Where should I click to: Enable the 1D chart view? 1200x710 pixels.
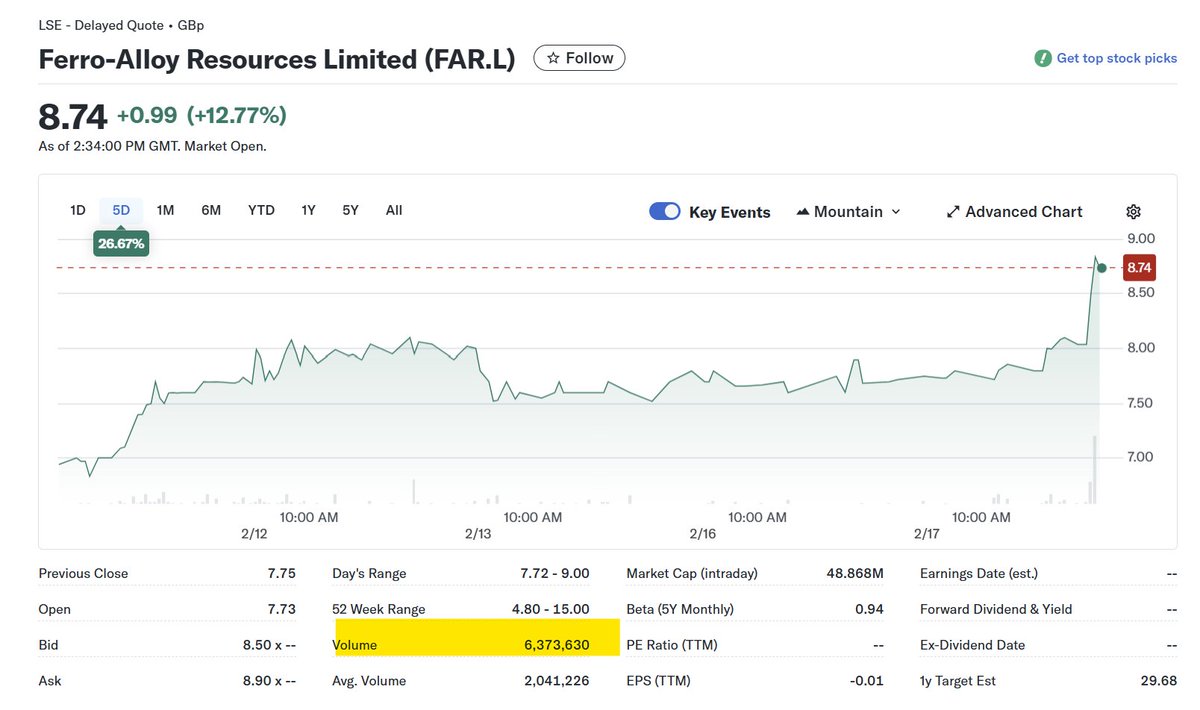77,210
